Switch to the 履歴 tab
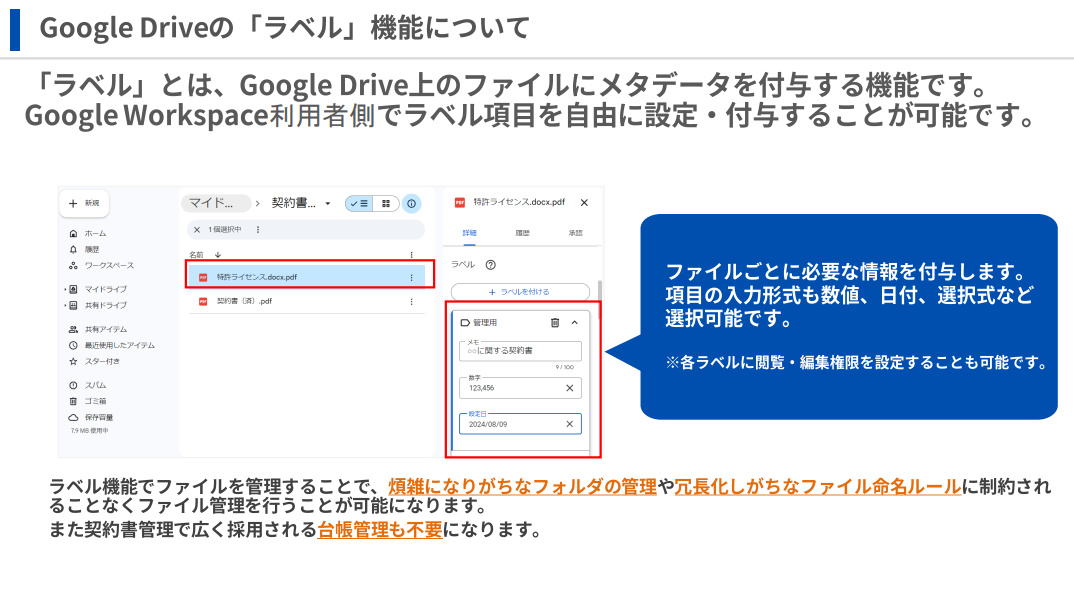Image resolution: width=1074 pixels, height=604 pixels. (x=522, y=233)
